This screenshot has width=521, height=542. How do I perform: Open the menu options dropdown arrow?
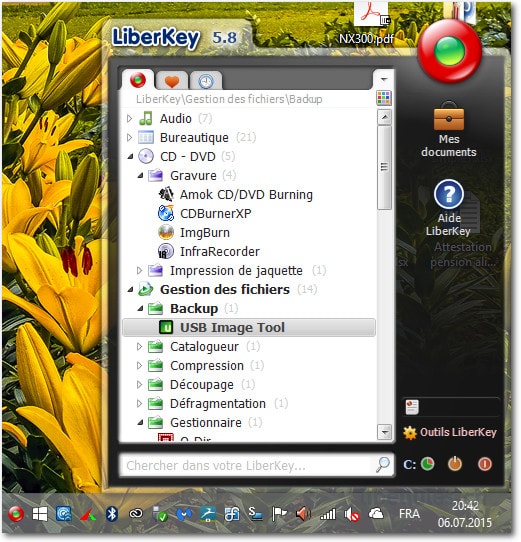pyautogui.click(x=383, y=80)
